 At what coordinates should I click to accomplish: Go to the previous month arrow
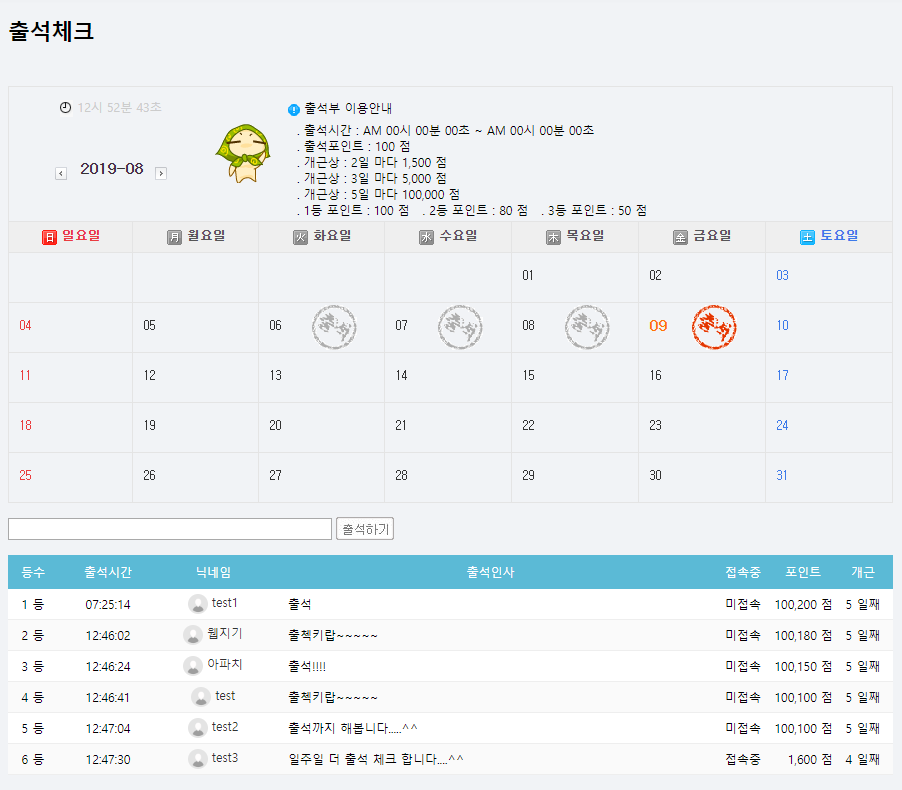click(x=61, y=173)
